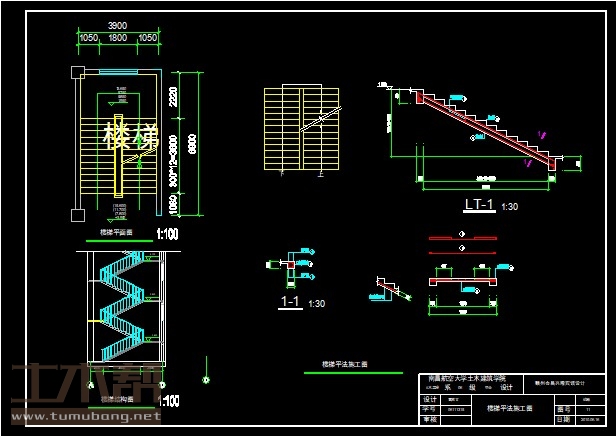
Task: Click the axis bubble marker at bottom left
Action: [x=206, y=380]
